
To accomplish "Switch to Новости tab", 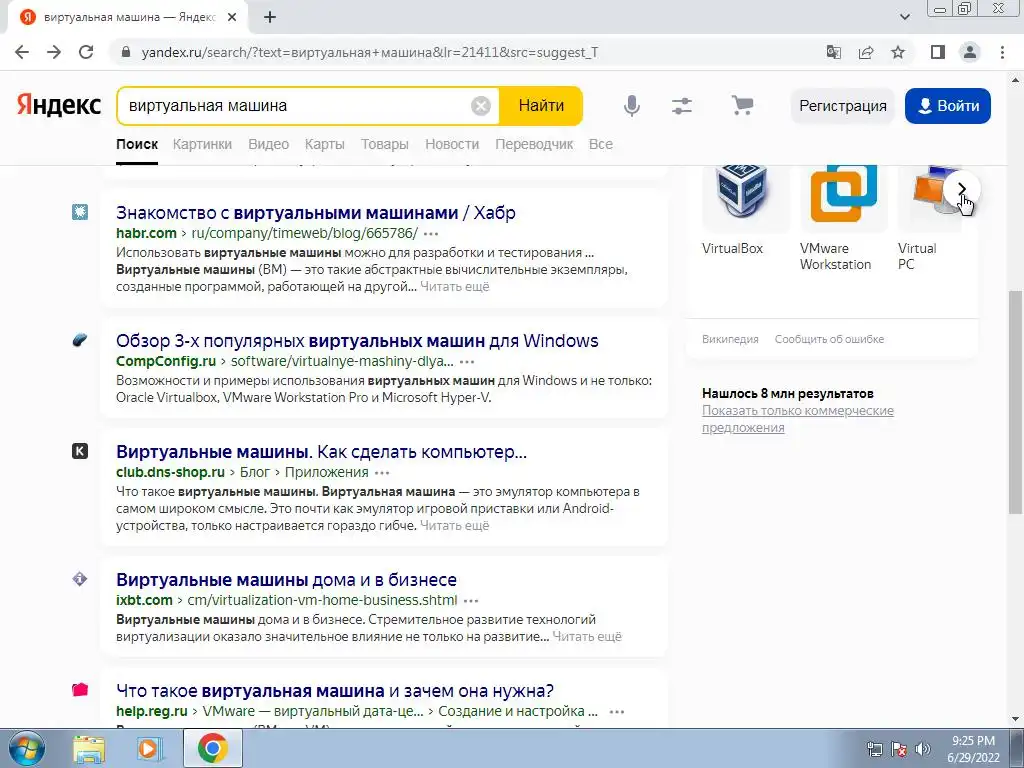I will [x=452, y=144].
